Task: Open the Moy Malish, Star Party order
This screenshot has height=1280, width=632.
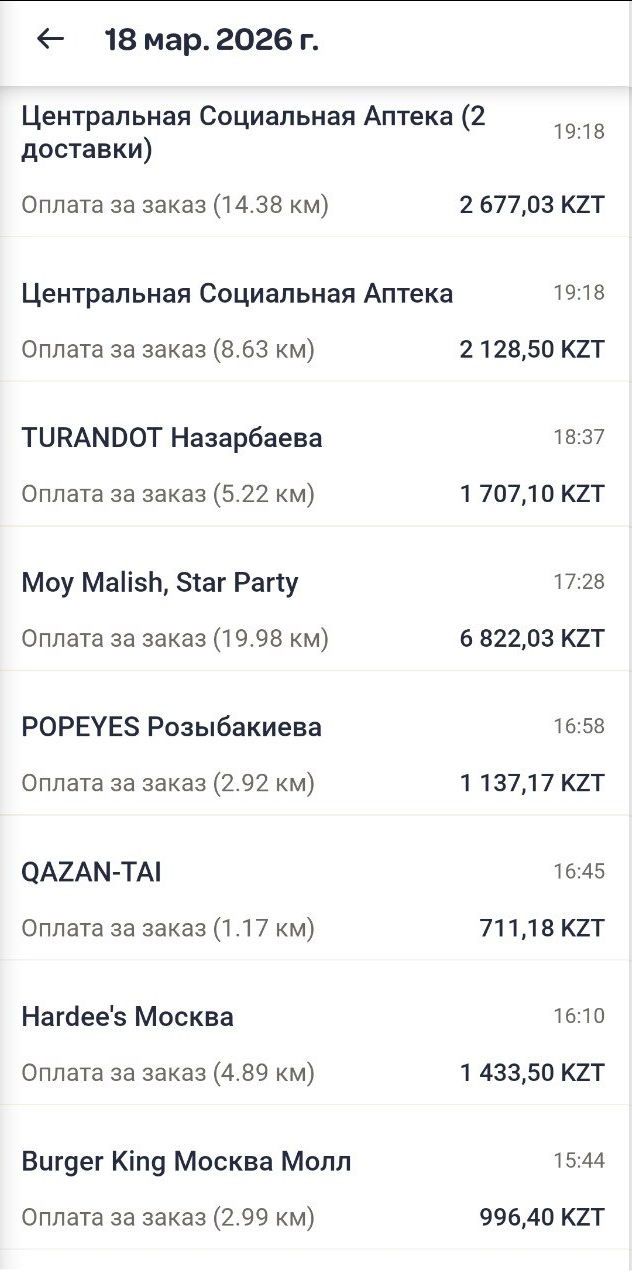Action: click(316, 599)
